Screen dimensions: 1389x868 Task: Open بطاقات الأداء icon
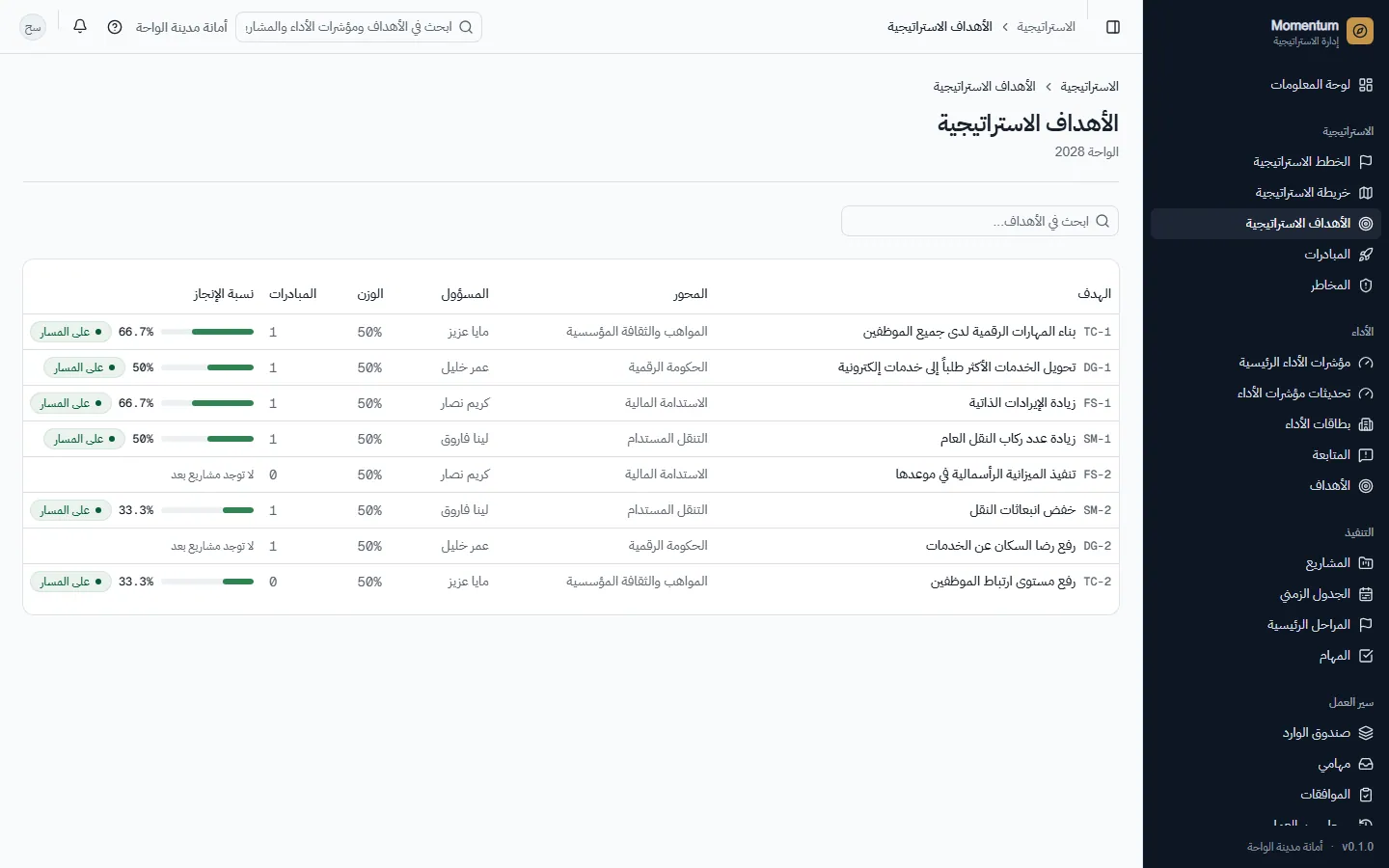coord(1366,424)
